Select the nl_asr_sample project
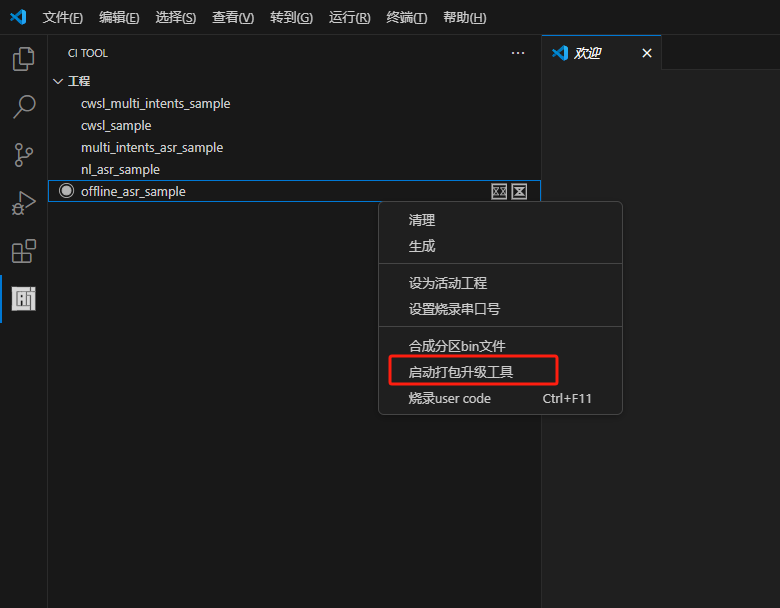 (x=120, y=169)
